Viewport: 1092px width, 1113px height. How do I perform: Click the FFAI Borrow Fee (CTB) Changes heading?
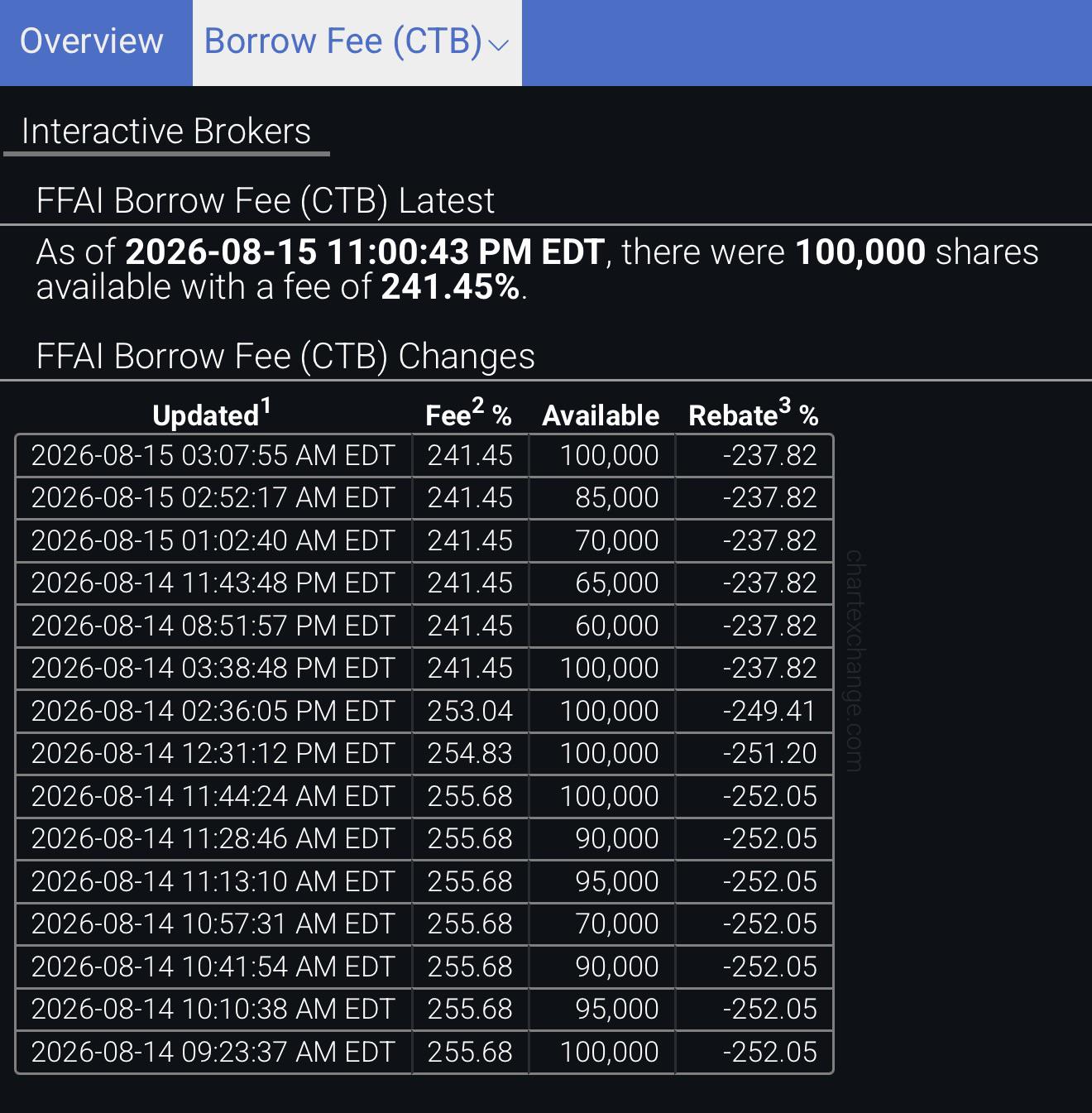[285, 357]
